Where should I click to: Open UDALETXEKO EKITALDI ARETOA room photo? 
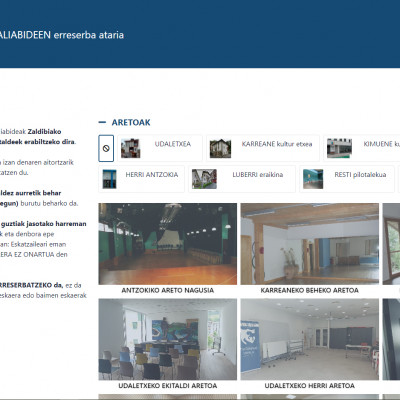tap(168, 339)
